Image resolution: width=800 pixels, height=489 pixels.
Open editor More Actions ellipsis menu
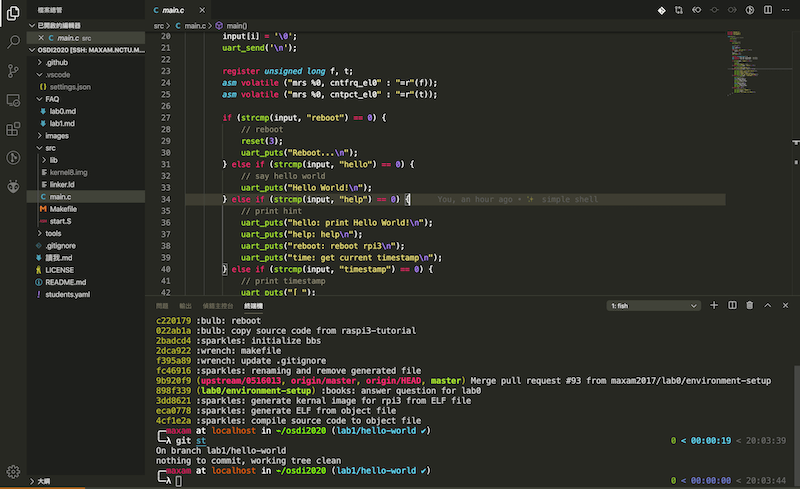pyautogui.click(x=785, y=10)
